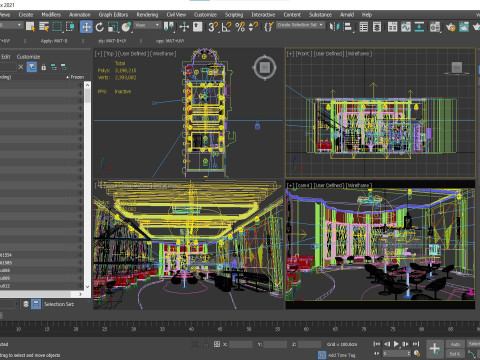Toggle Scene Explorer display filter funnel
The width and height of the screenshot is (480, 360).
point(31,67)
